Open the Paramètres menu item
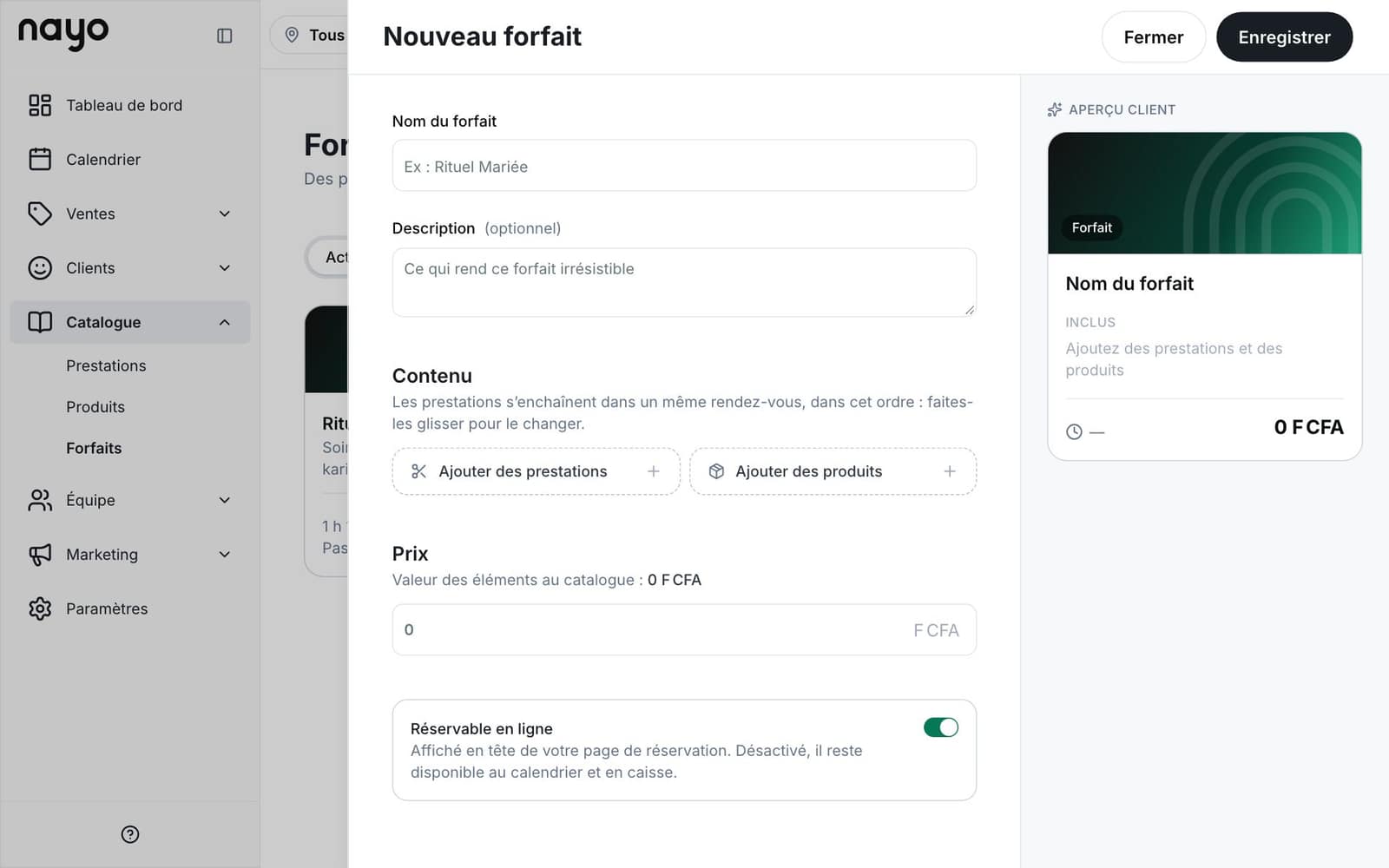The width and height of the screenshot is (1389, 868). (130, 608)
